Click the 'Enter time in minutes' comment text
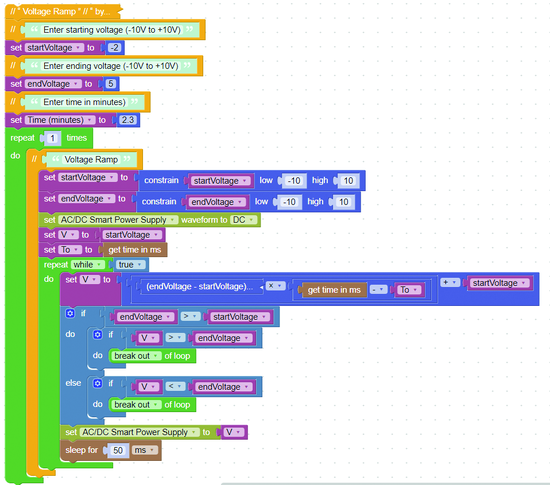The height and width of the screenshot is (485, 550). [84, 102]
